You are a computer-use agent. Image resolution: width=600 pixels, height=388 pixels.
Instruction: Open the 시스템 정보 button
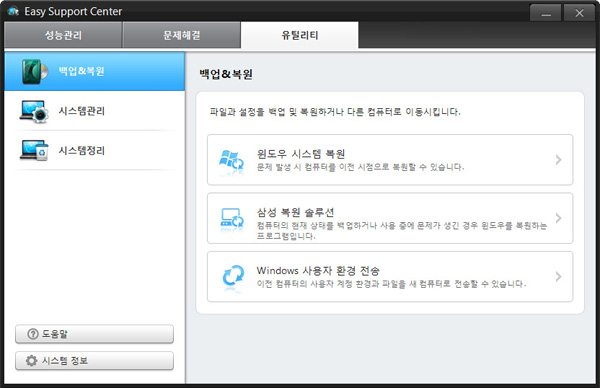point(95,361)
